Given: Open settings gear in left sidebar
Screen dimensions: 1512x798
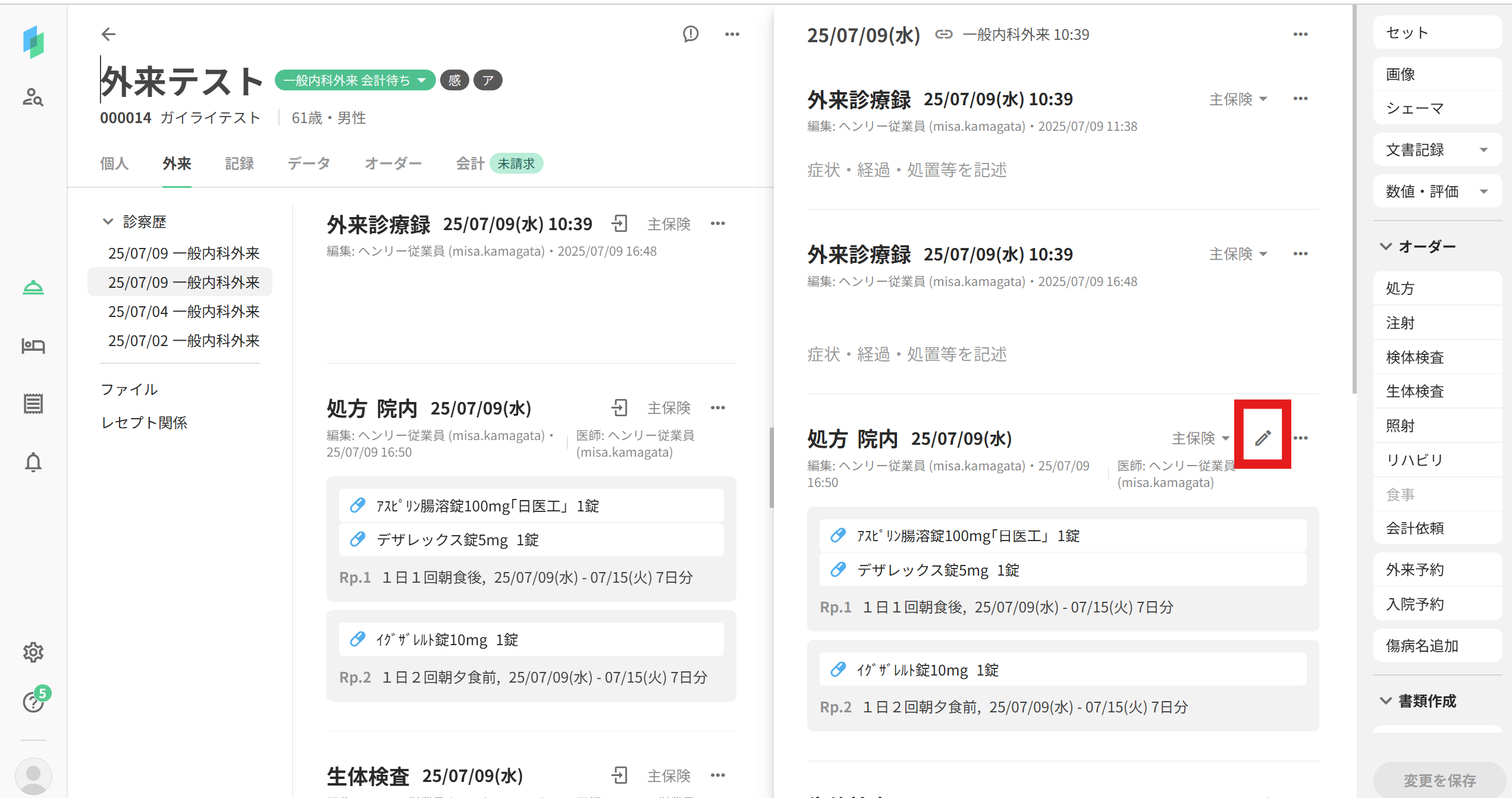Looking at the screenshot, I should (33, 652).
